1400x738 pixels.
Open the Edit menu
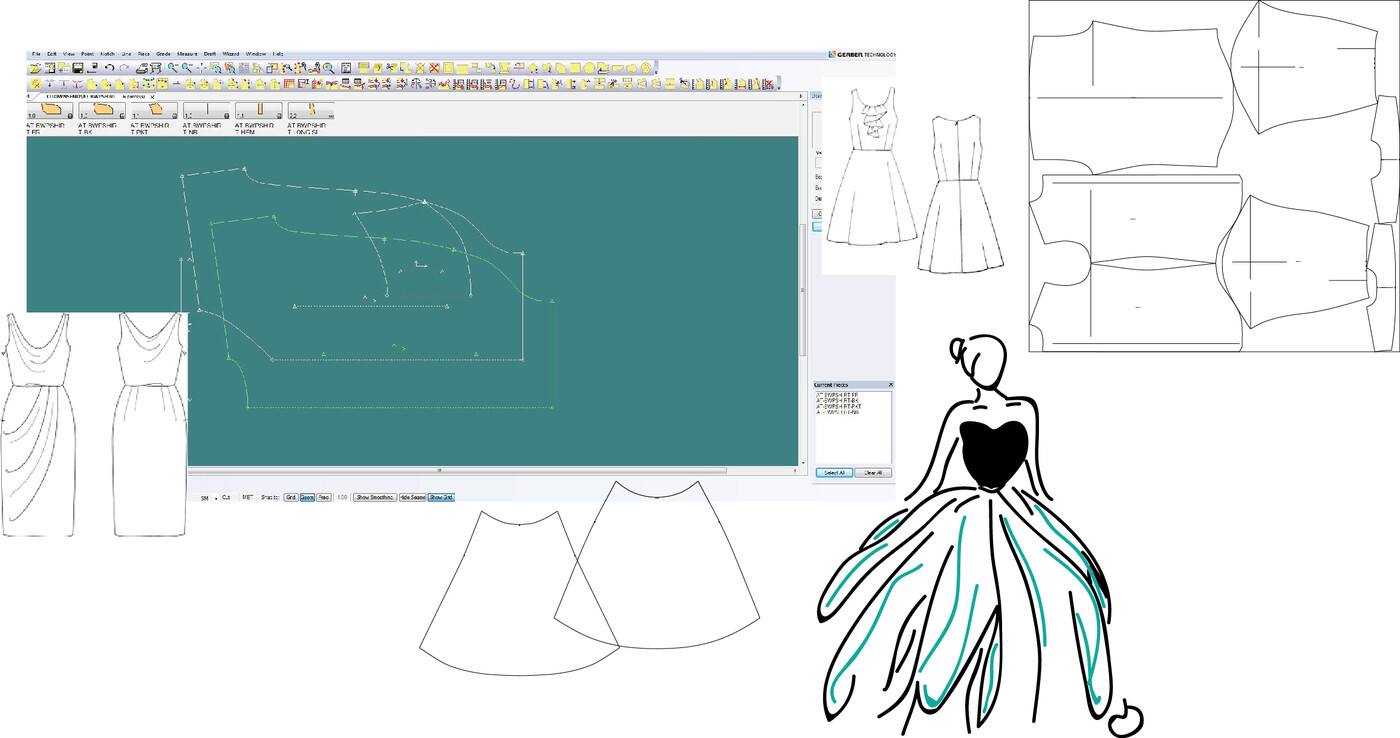click(51, 54)
